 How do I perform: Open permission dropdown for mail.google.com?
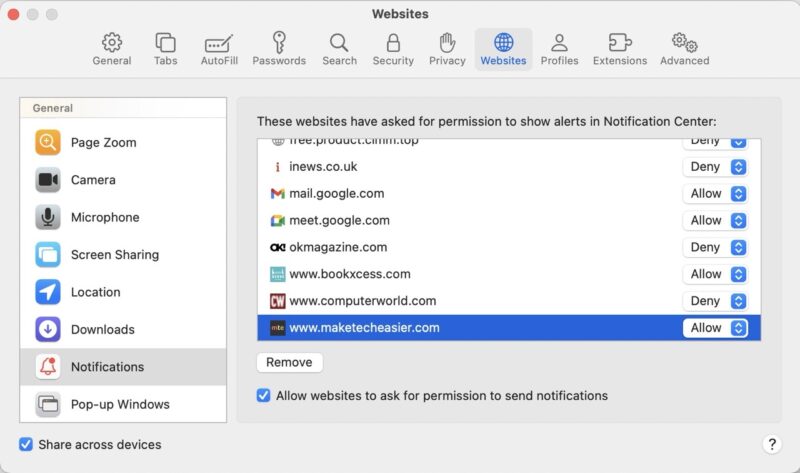point(715,193)
